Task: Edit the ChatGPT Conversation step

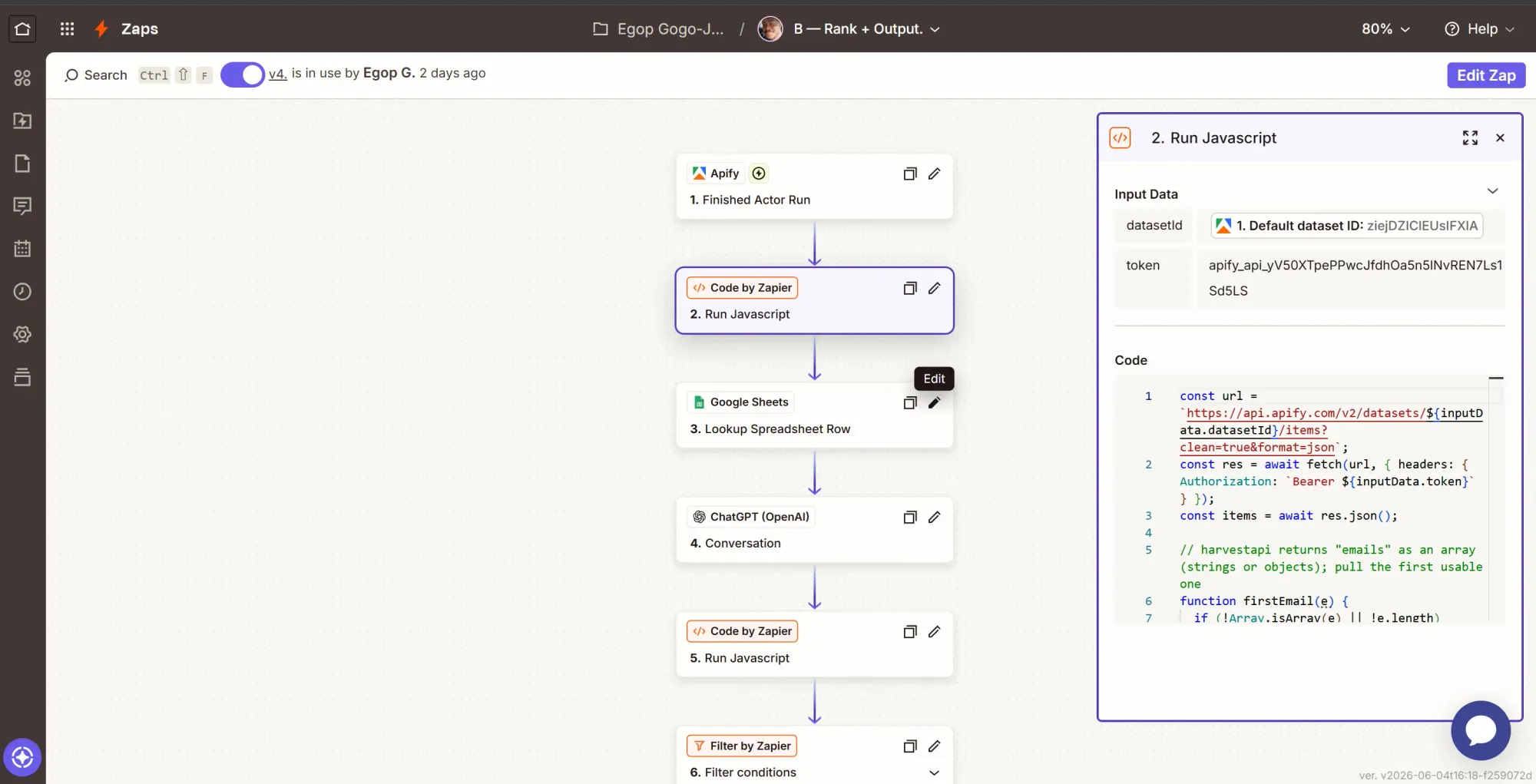Action: [934, 517]
